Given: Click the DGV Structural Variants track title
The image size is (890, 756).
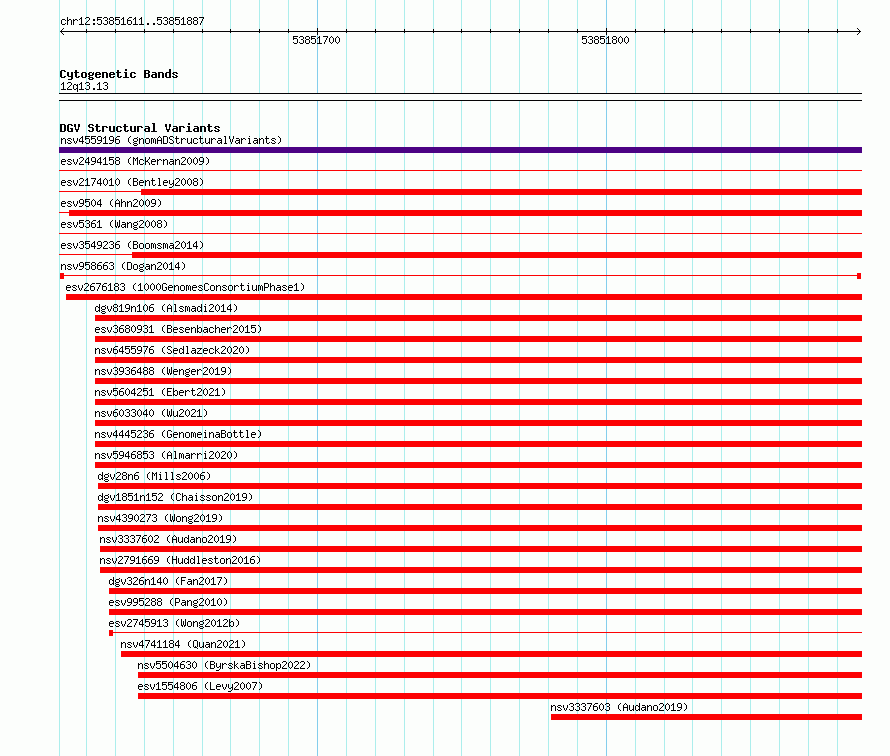Looking at the screenshot, I should pyautogui.click(x=140, y=128).
